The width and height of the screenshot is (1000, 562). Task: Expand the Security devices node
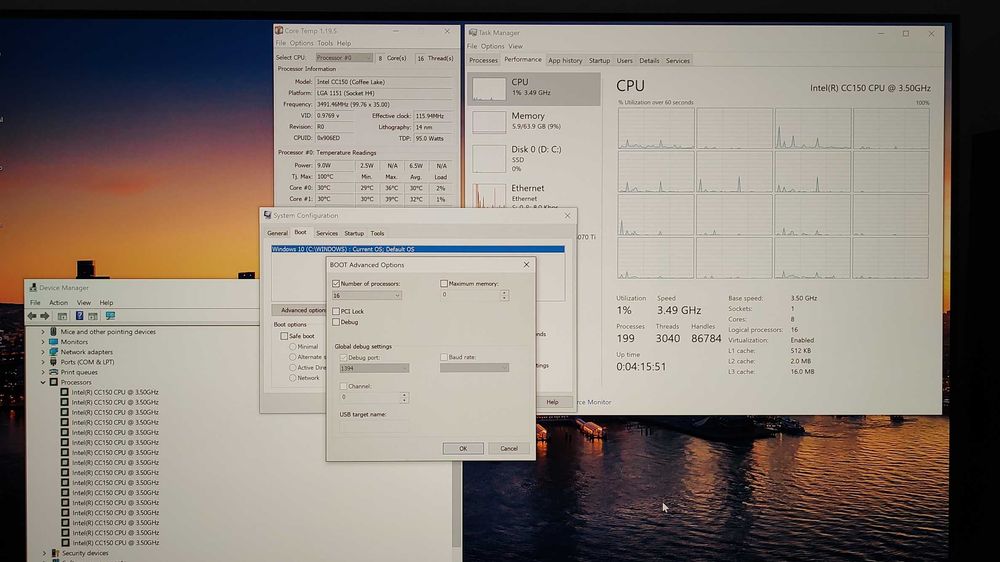click(x=44, y=553)
